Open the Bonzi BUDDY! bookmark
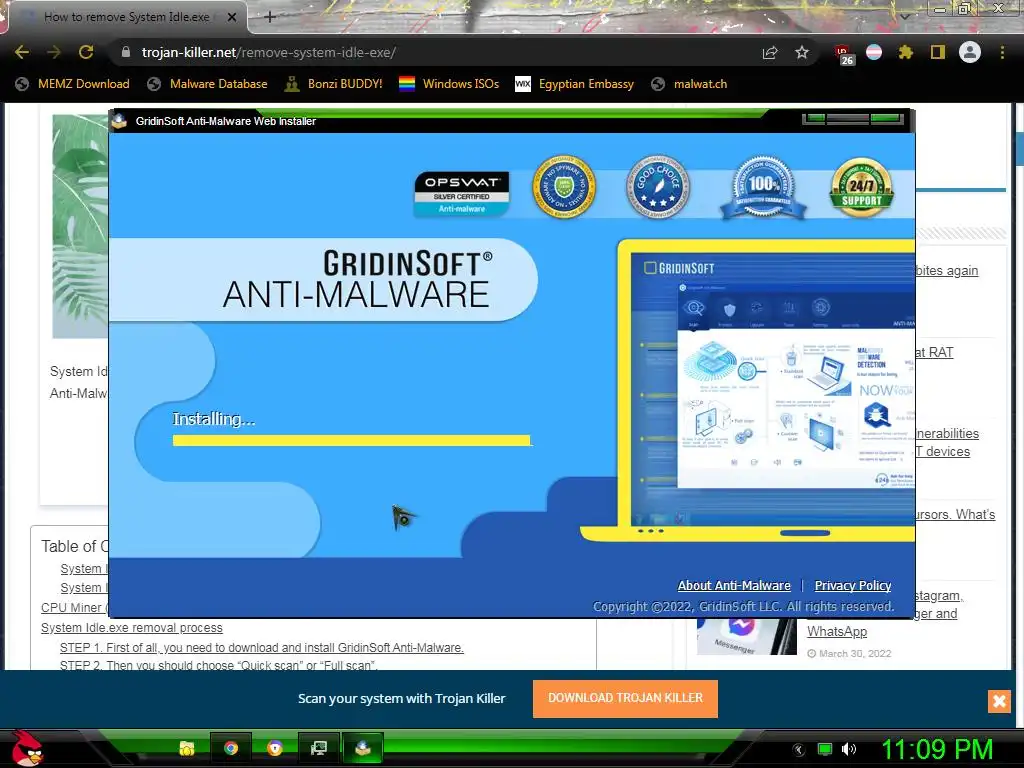The image size is (1024, 768). pyautogui.click(x=334, y=84)
